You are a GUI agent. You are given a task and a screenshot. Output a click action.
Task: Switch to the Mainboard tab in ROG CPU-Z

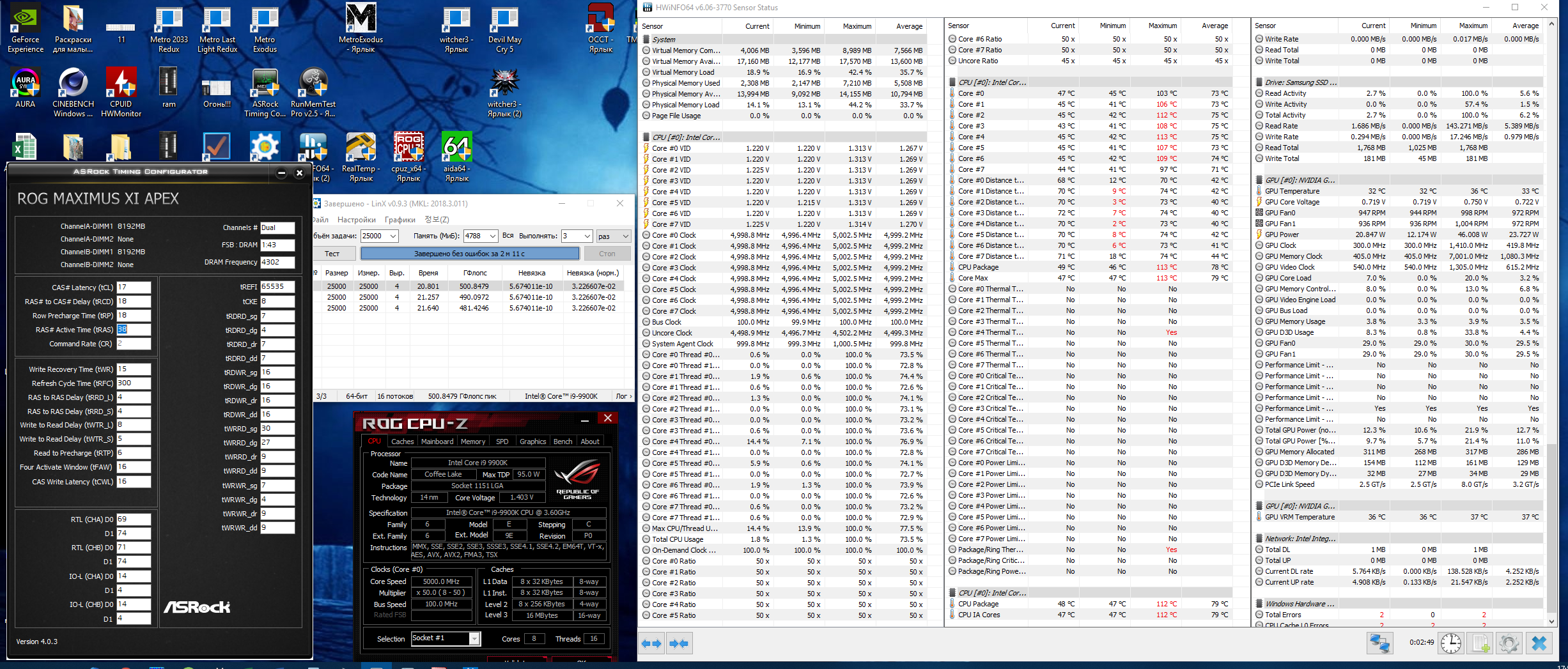coord(437,442)
